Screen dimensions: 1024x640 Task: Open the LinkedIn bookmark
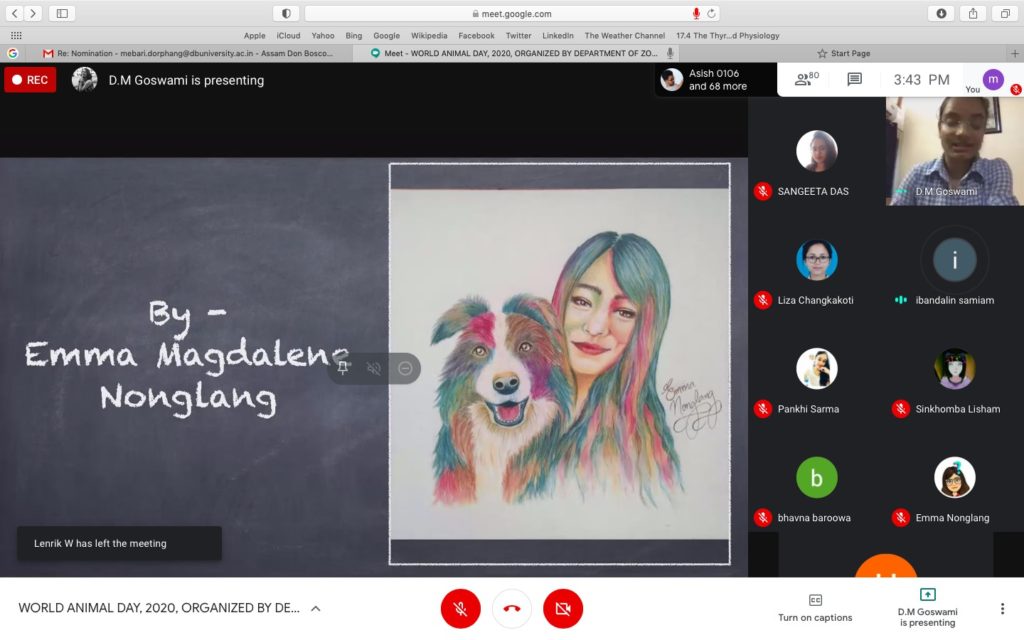tap(558, 36)
